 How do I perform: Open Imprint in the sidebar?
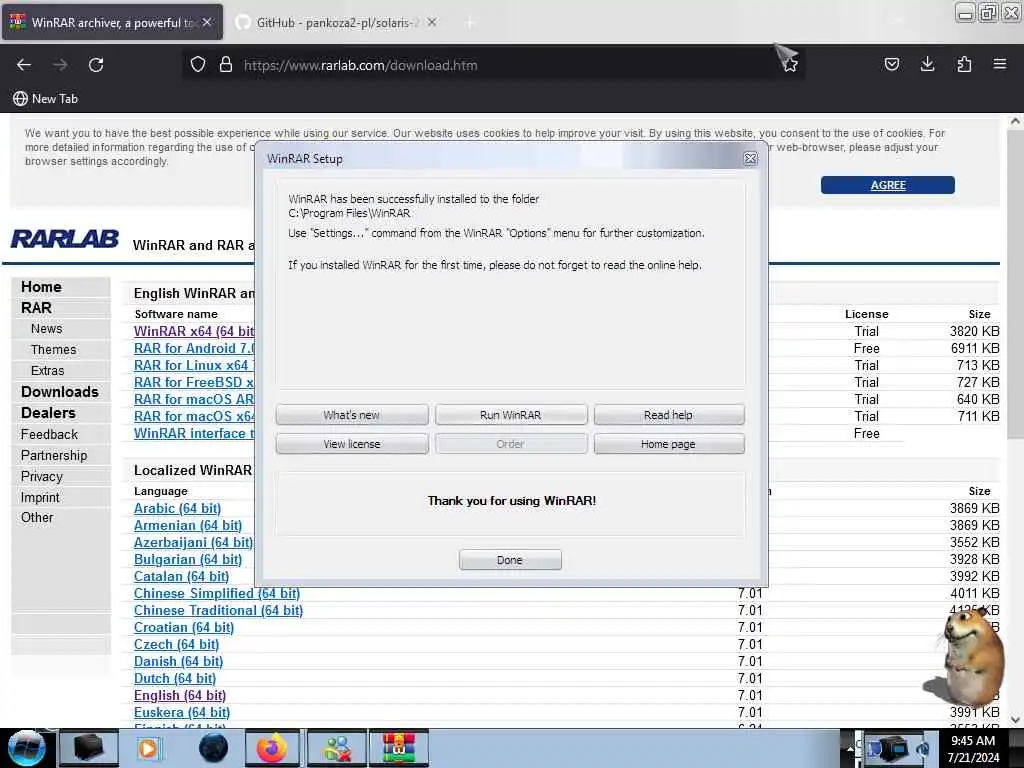pyautogui.click(x=40, y=497)
